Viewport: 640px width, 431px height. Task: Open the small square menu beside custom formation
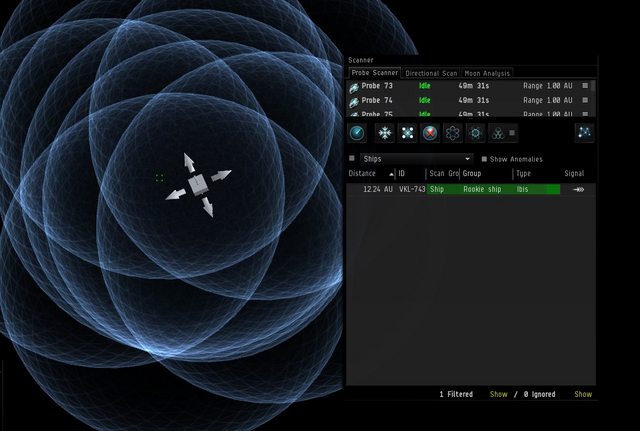tap(512, 133)
